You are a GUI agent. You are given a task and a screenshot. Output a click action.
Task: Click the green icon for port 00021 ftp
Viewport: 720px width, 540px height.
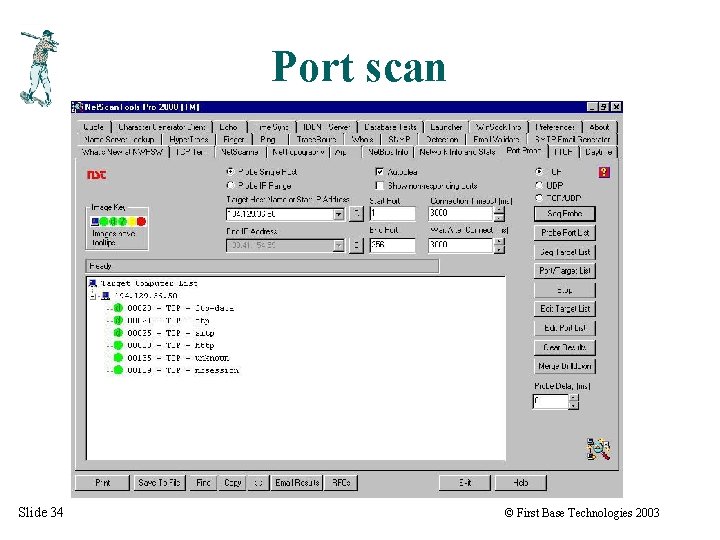118,321
